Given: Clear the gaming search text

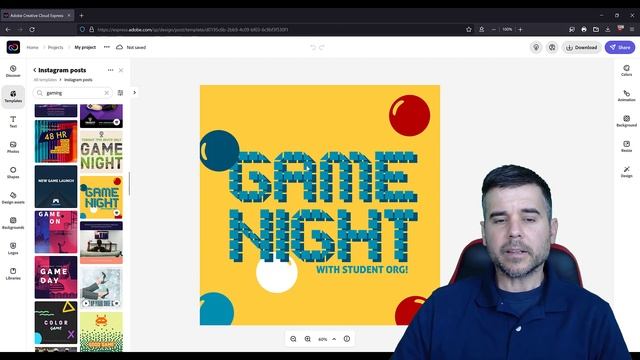Looking at the screenshot, I should pos(107,93).
